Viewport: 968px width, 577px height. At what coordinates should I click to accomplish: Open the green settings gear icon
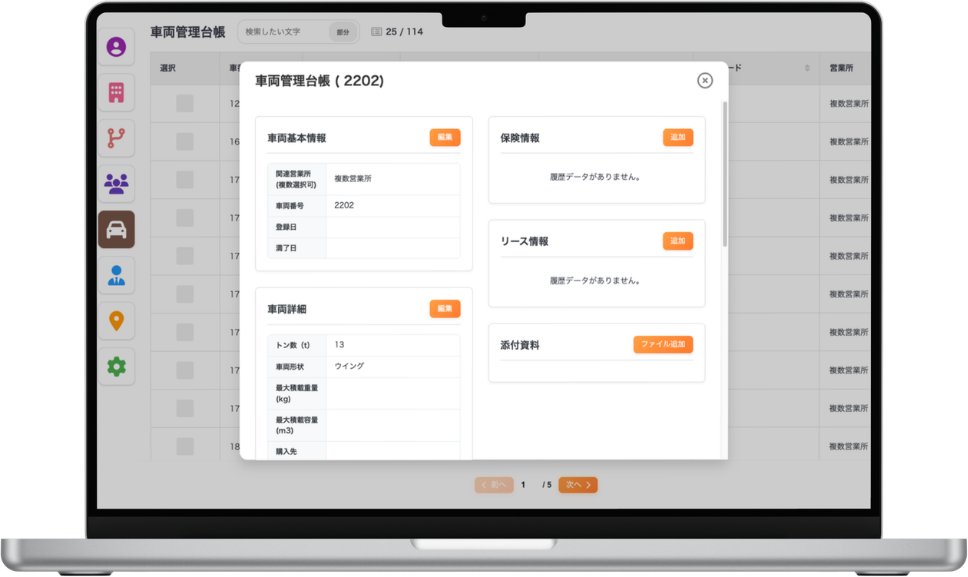(x=116, y=367)
